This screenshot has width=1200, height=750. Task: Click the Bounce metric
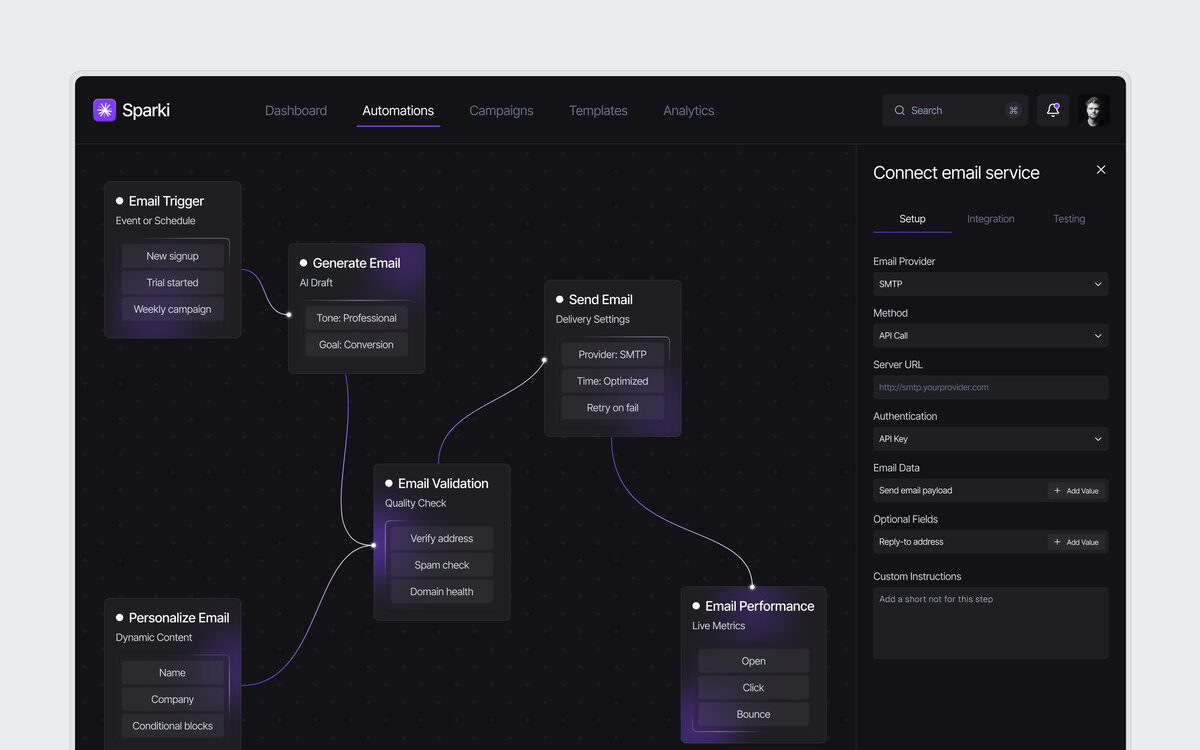pos(753,715)
